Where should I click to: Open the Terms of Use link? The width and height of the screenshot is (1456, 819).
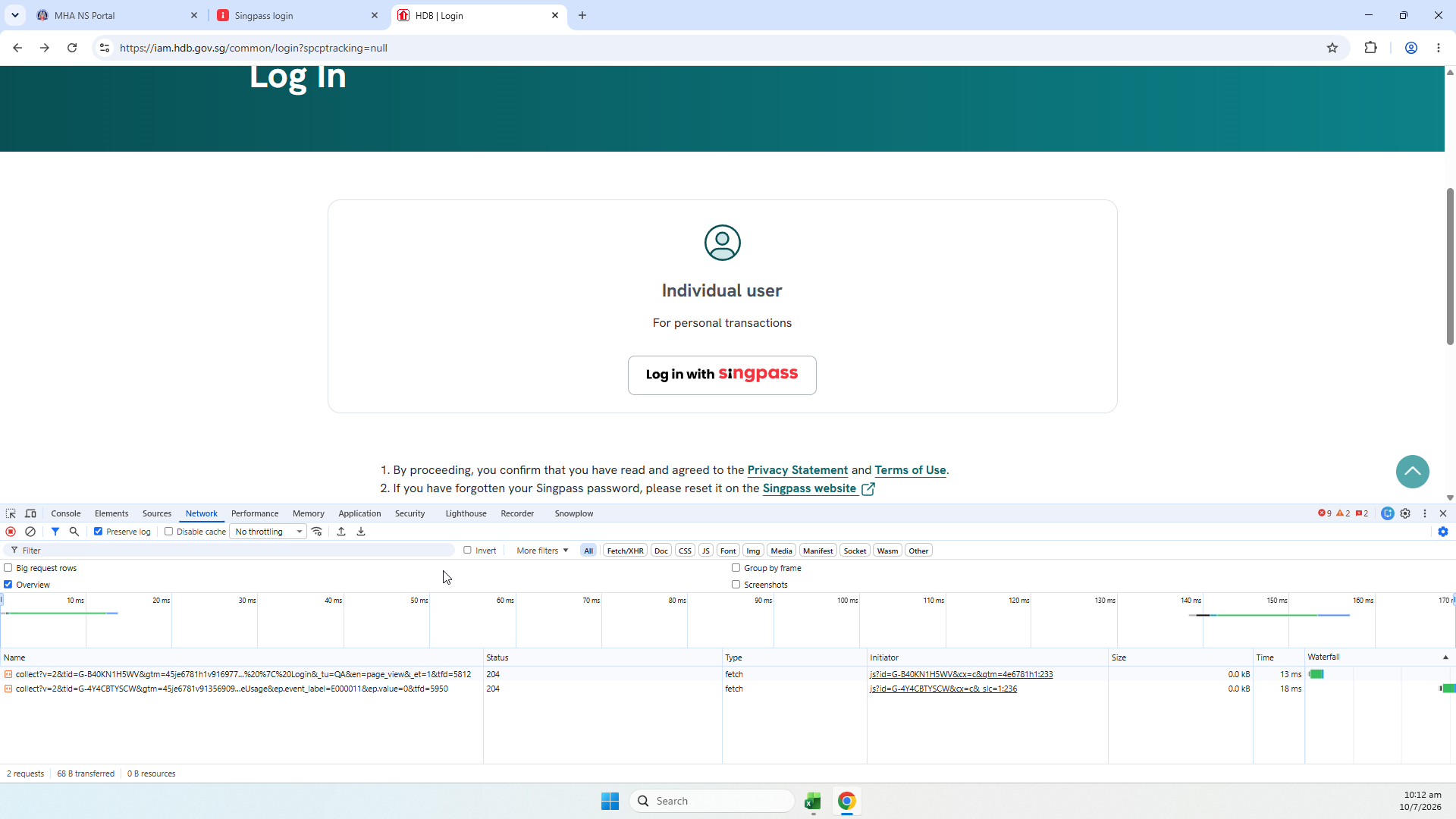coord(910,470)
